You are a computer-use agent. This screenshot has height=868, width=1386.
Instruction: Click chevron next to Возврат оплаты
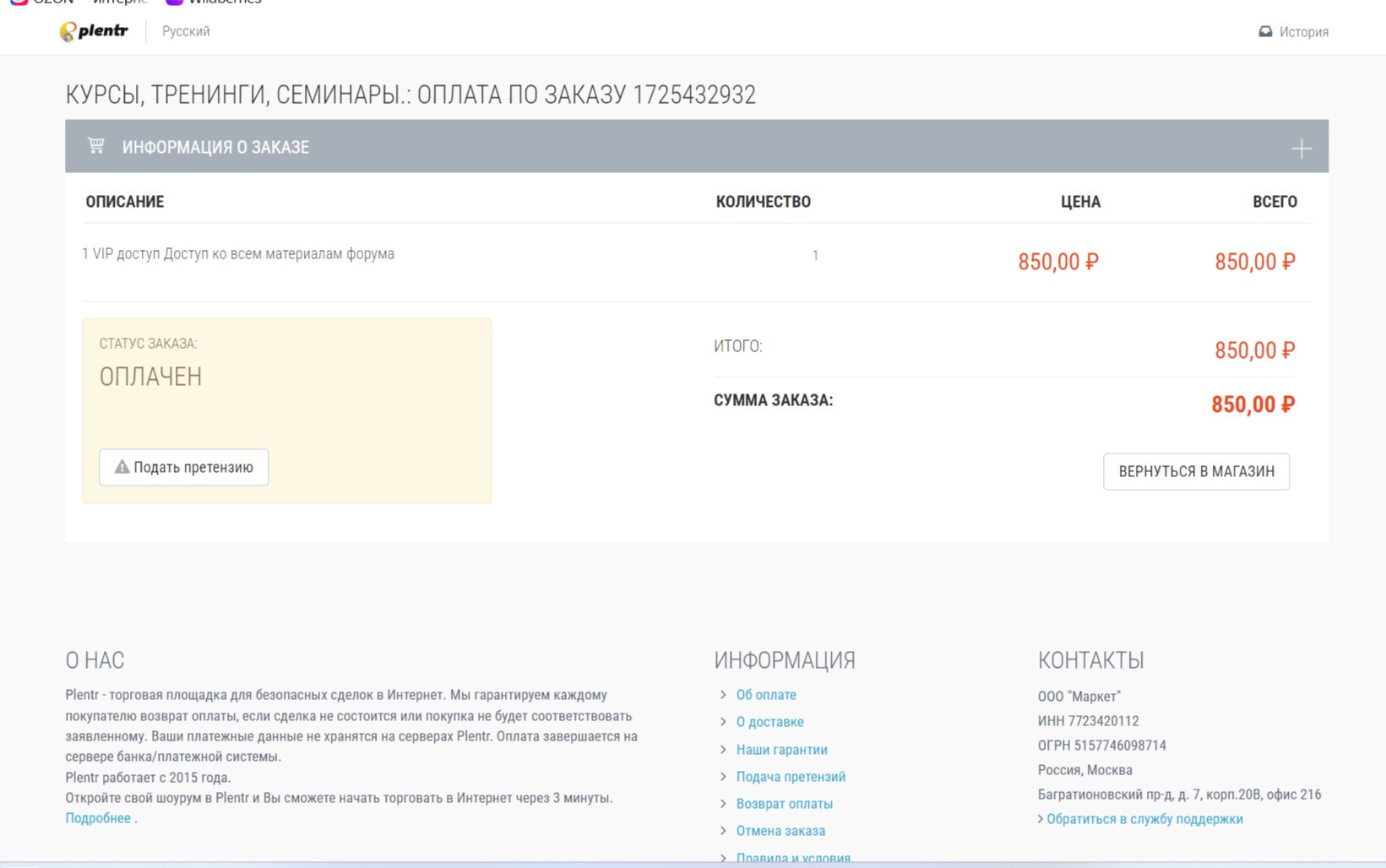coord(723,804)
